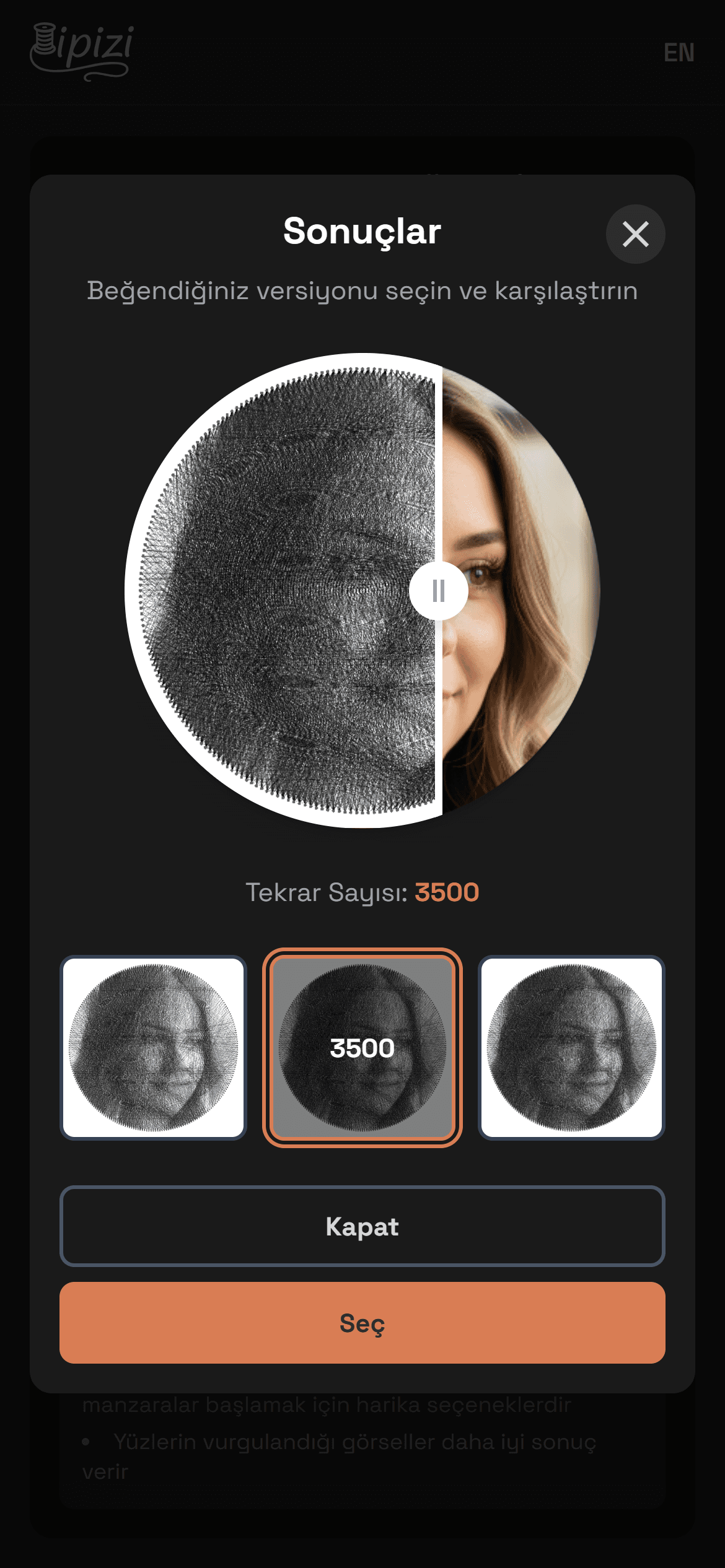This screenshot has height=1568, width=725.
Task: Click the Tekrar Sayısı label
Action: click(327, 892)
